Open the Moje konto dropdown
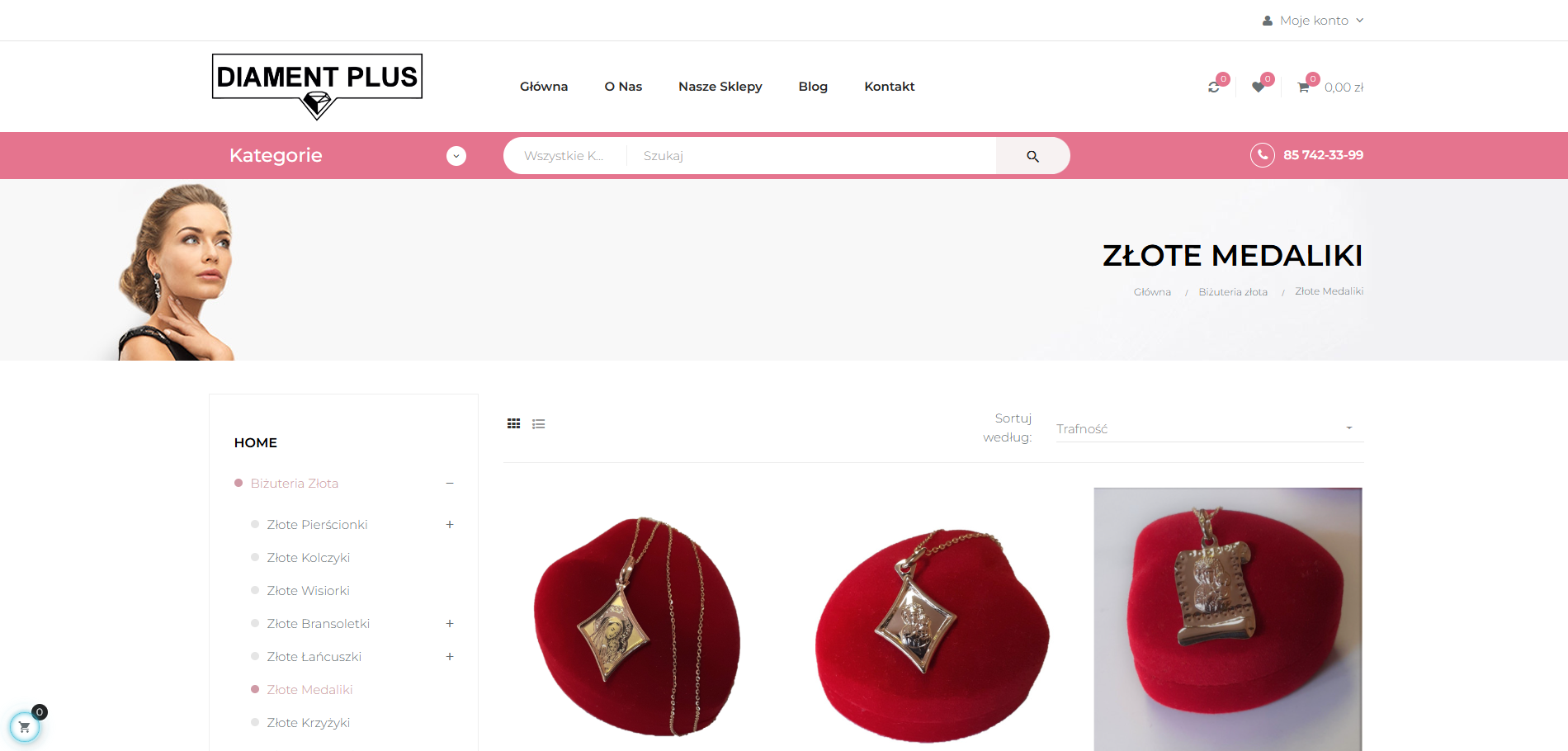1568x751 pixels. point(1313,21)
